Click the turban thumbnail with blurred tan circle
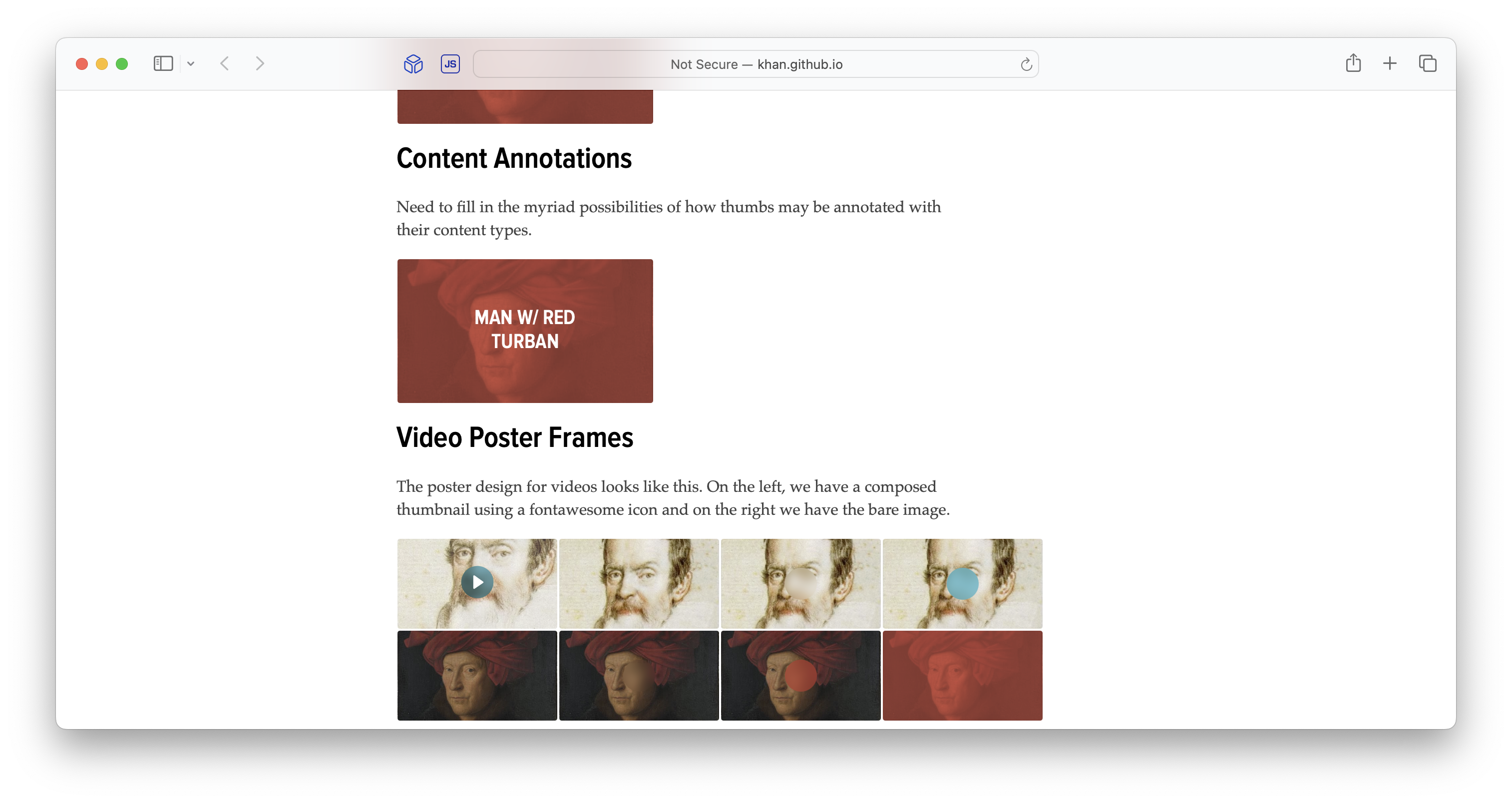 pyautogui.click(x=639, y=675)
